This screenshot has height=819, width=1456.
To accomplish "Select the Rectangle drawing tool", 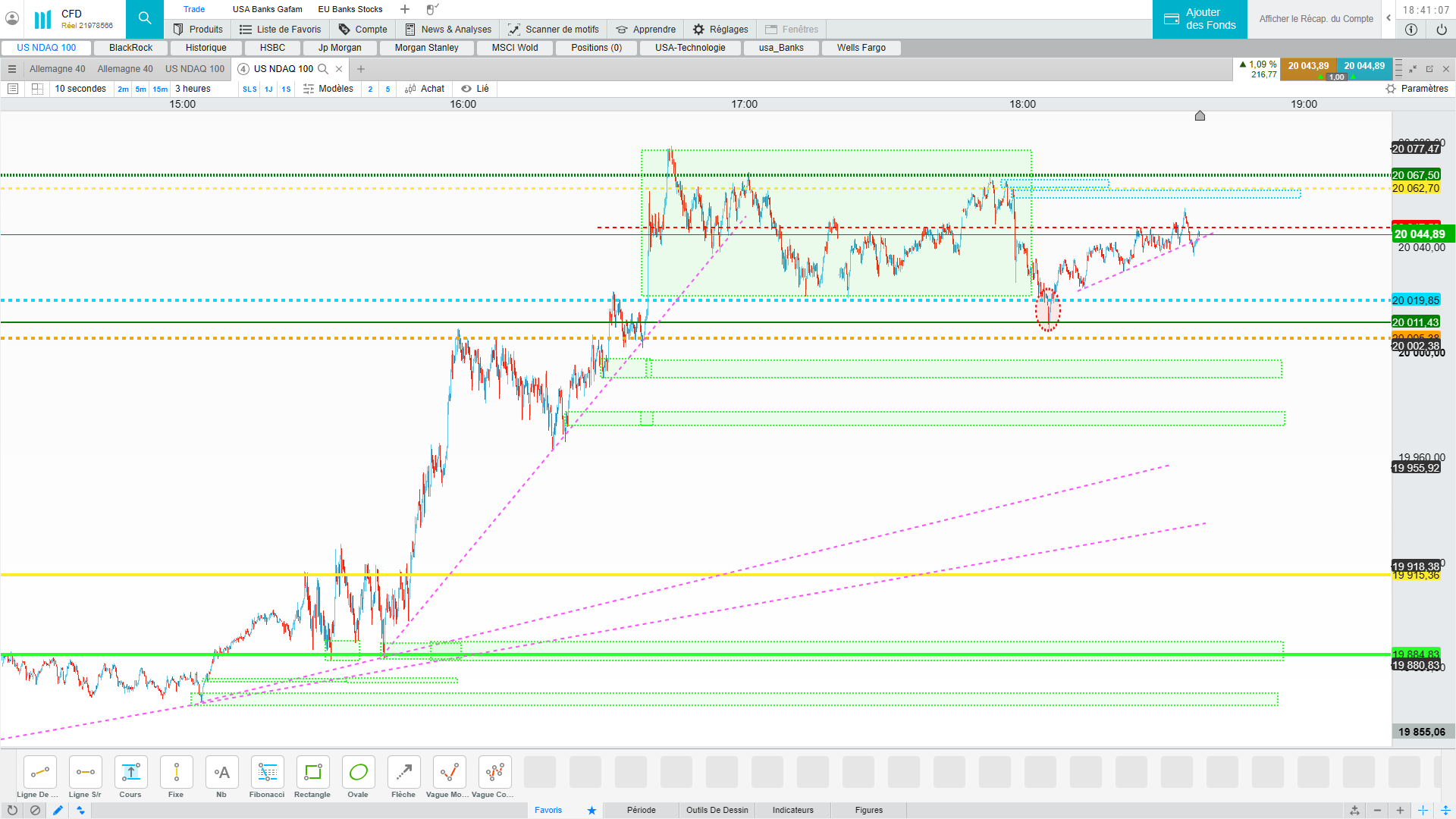I will 312,773.
